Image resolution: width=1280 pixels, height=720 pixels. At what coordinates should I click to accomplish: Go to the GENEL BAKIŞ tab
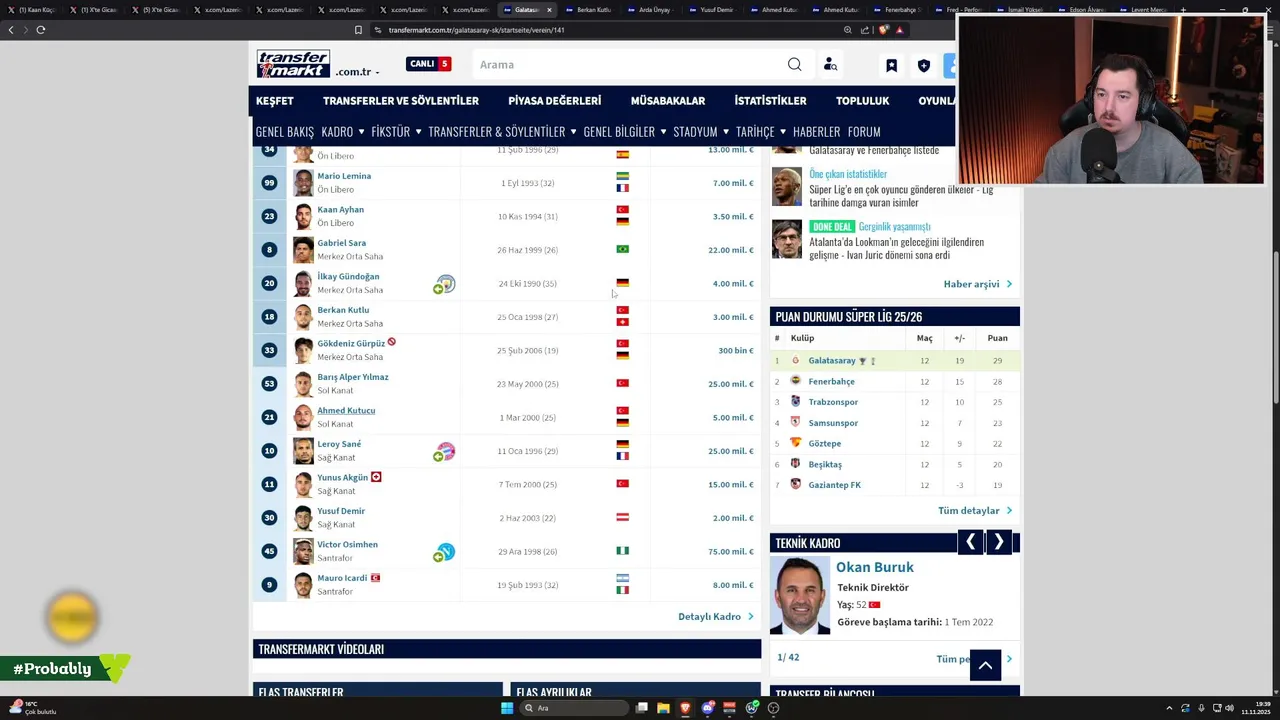284,131
